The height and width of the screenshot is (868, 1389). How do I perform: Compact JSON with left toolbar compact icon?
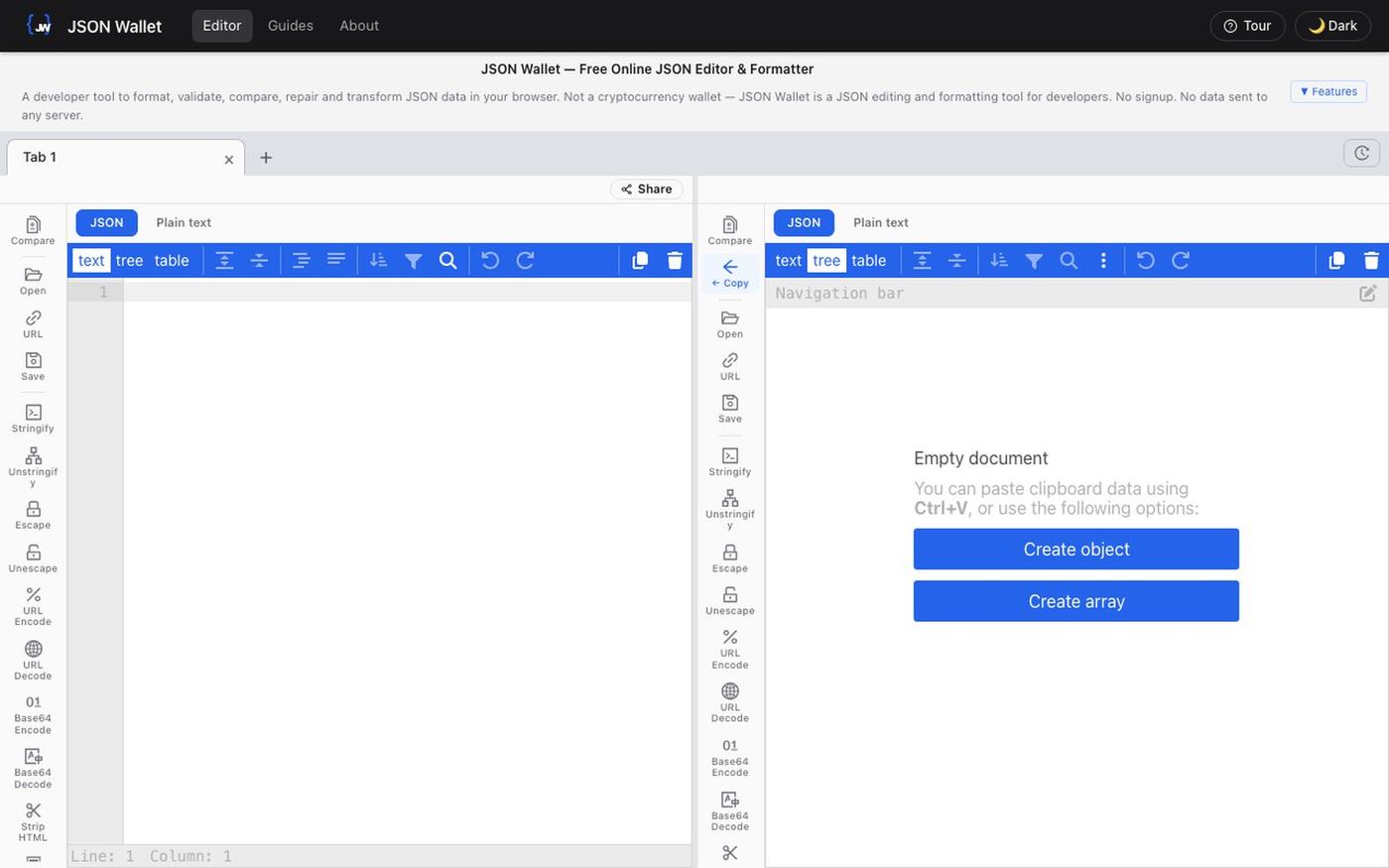coord(336,260)
